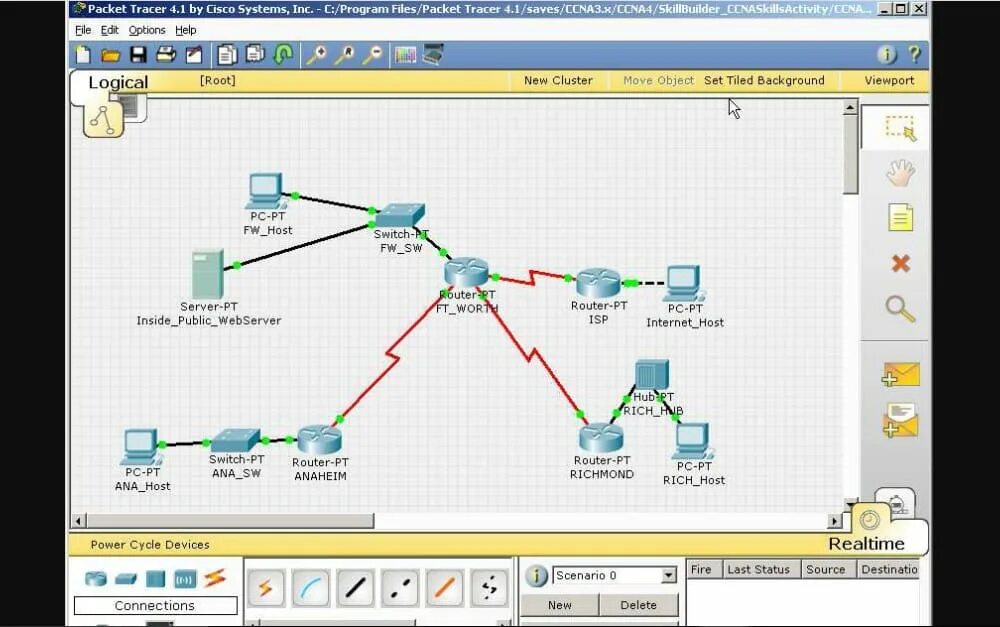Click the network information 'i' icon

coord(886,55)
